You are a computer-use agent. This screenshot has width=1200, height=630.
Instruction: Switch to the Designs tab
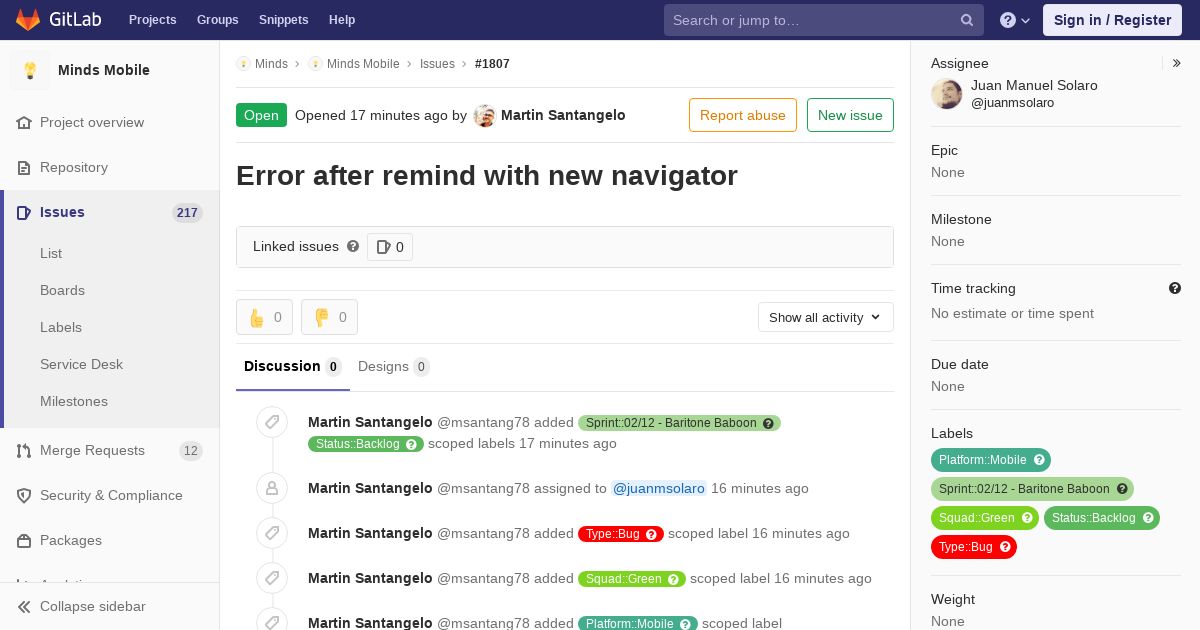tap(394, 366)
